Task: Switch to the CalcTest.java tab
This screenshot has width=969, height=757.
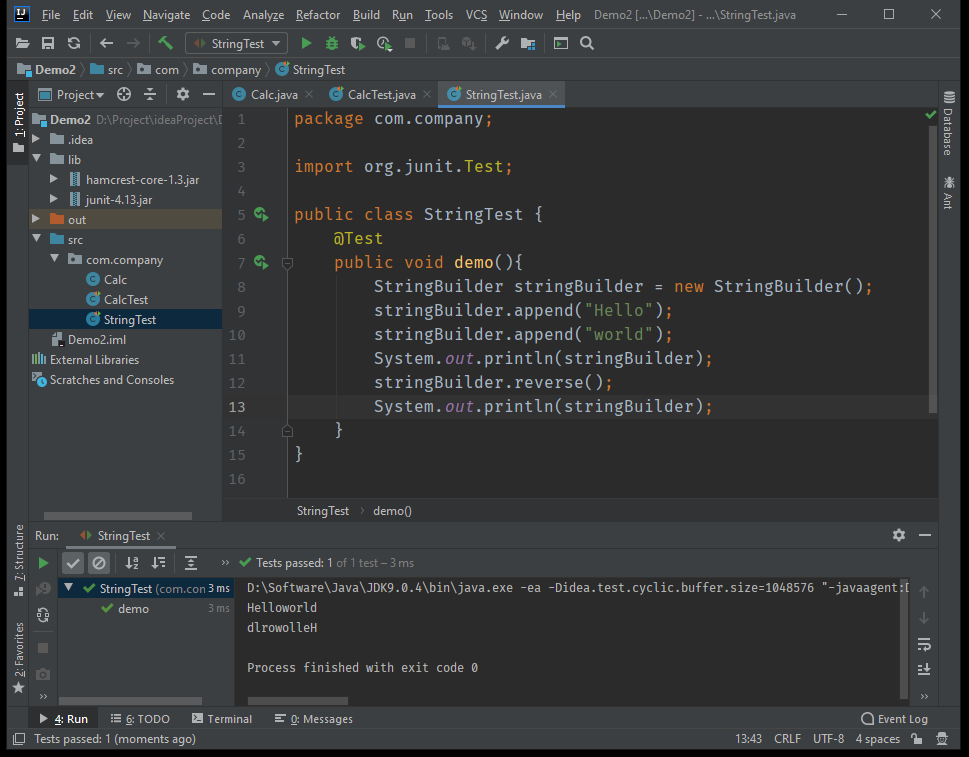Action: pos(381,95)
